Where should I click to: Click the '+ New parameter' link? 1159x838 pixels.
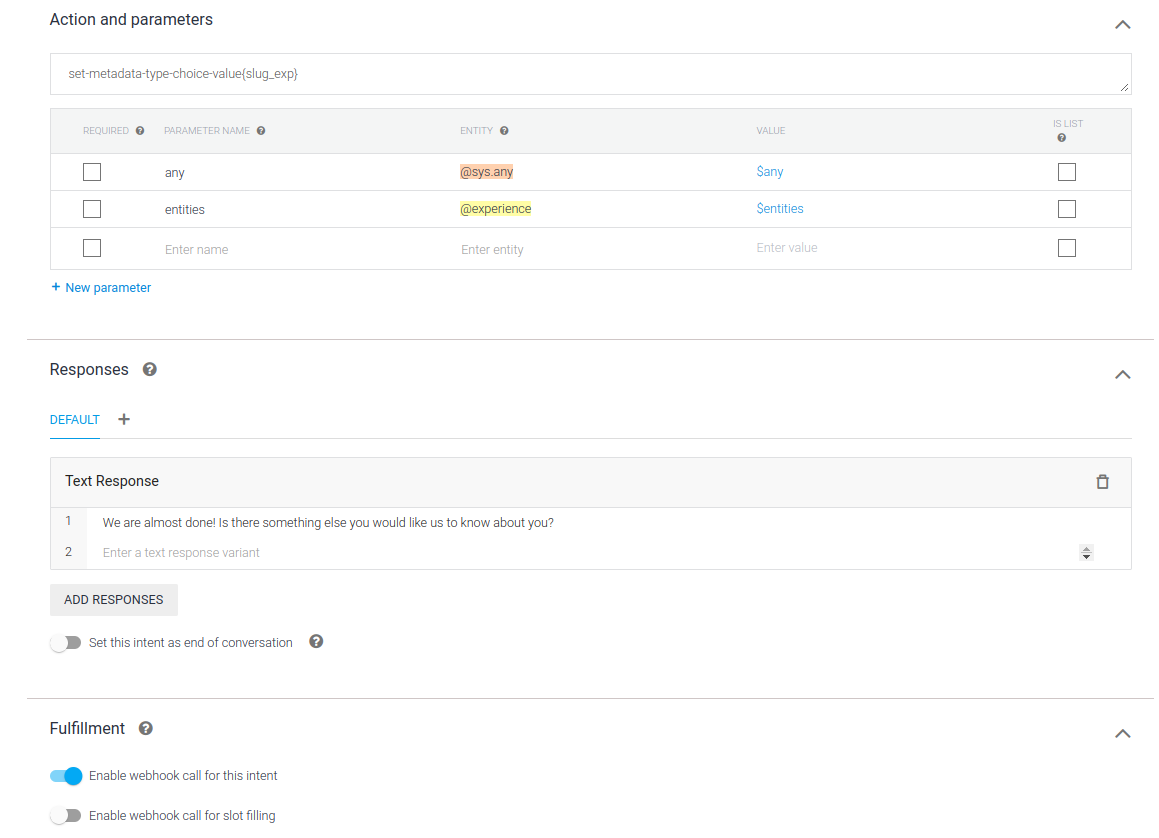(x=101, y=288)
